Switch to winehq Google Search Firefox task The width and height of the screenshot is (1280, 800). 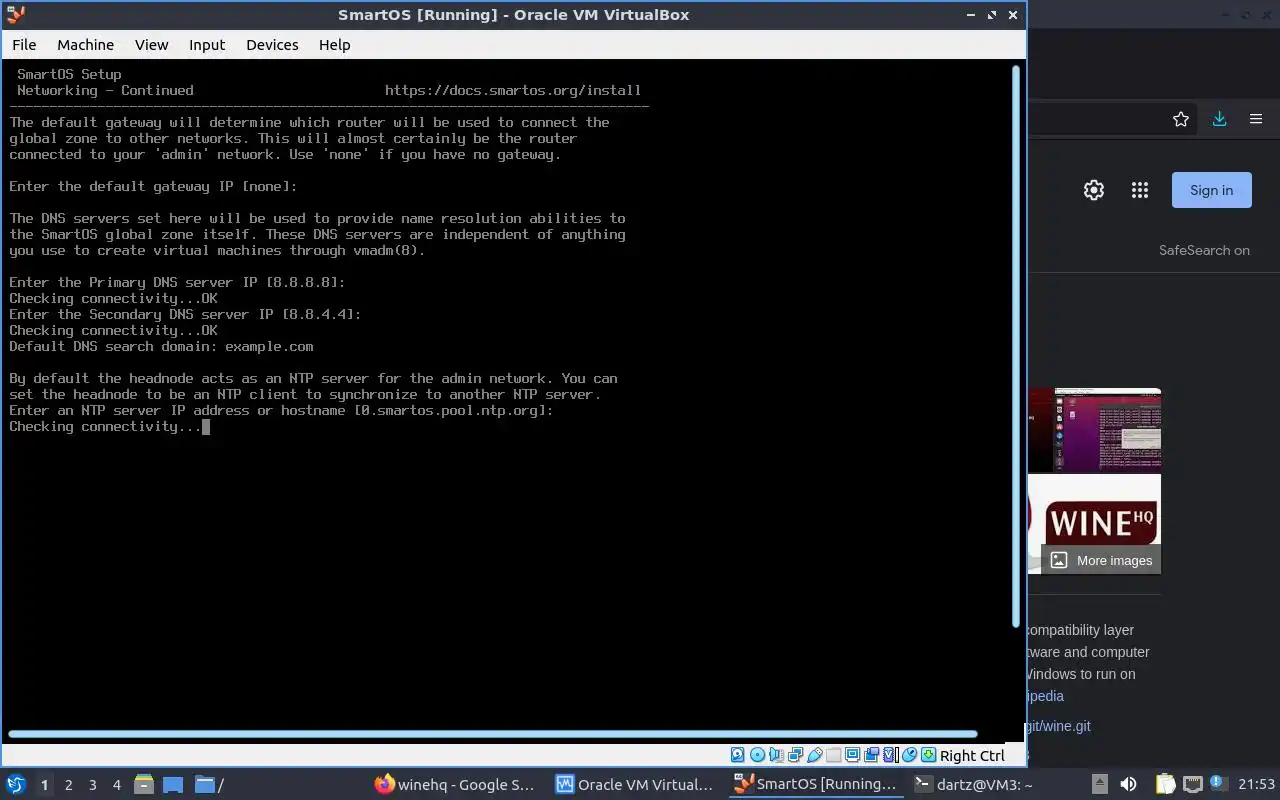click(455, 784)
